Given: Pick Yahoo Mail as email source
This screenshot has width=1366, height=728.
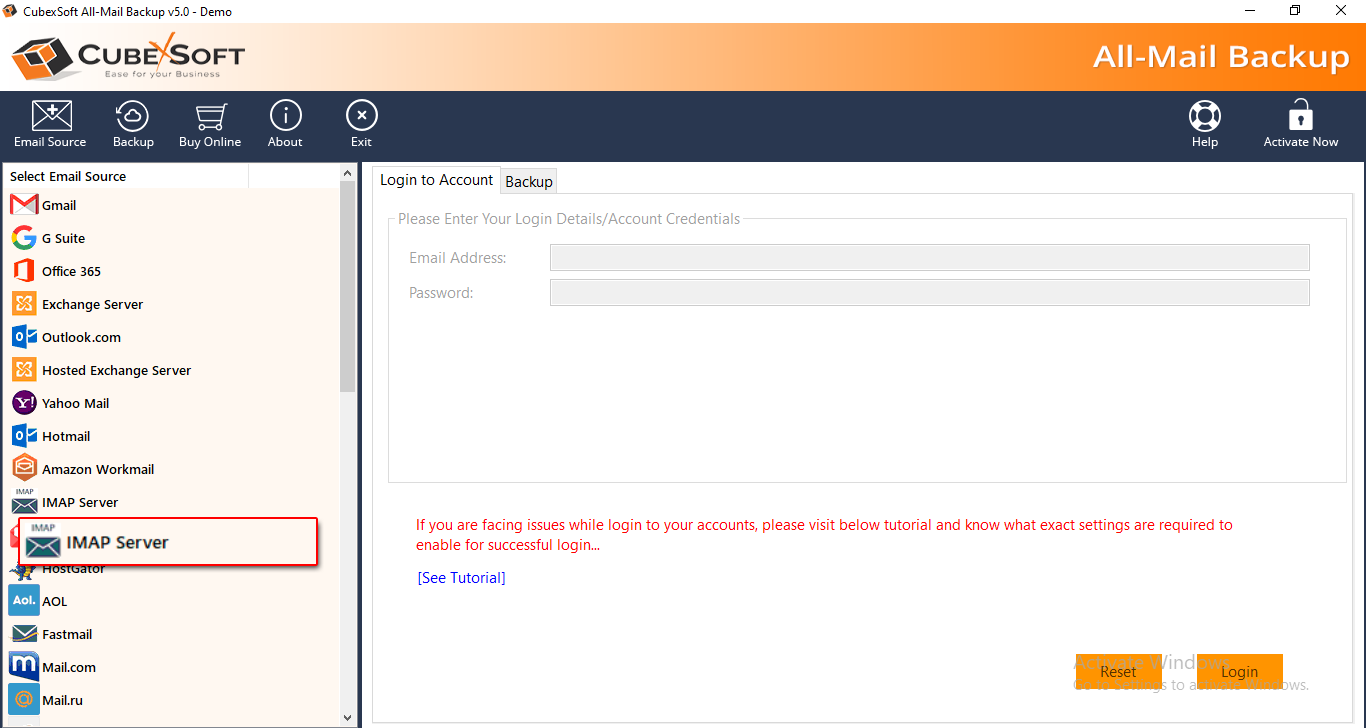Looking at the screenshot, I should tap(75, 403).
